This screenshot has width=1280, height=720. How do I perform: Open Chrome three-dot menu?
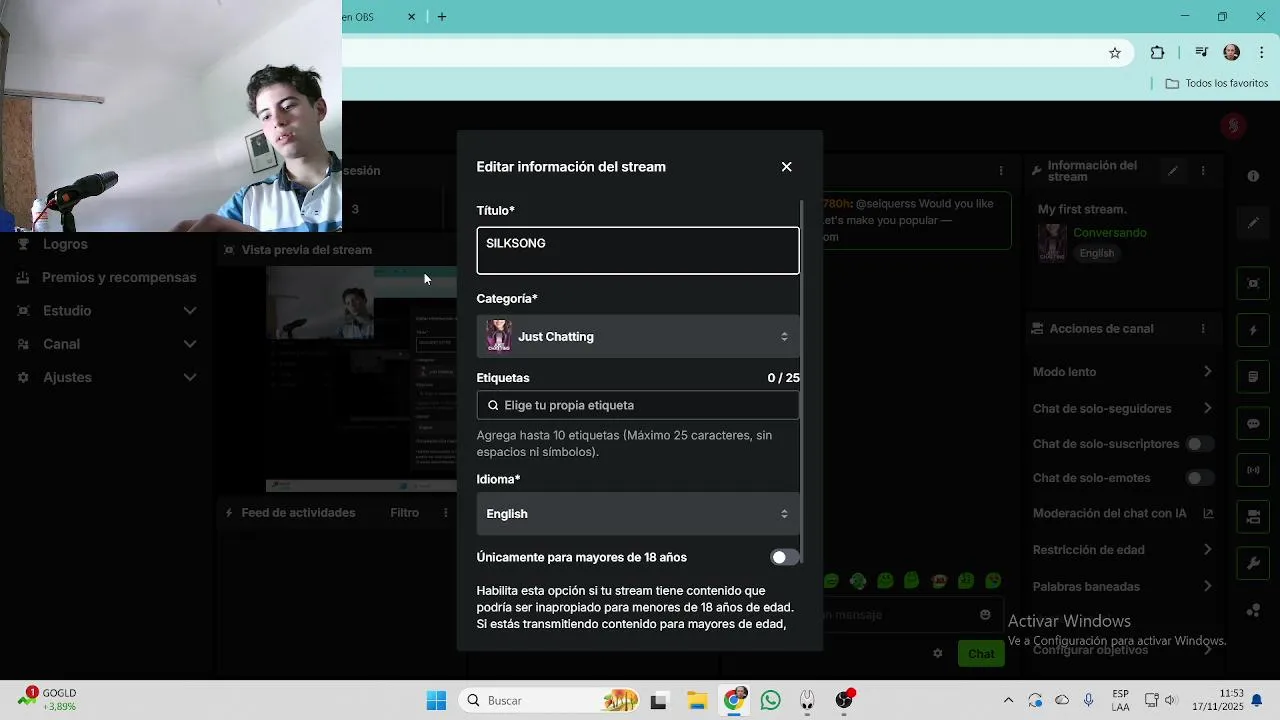(1262, 53)
